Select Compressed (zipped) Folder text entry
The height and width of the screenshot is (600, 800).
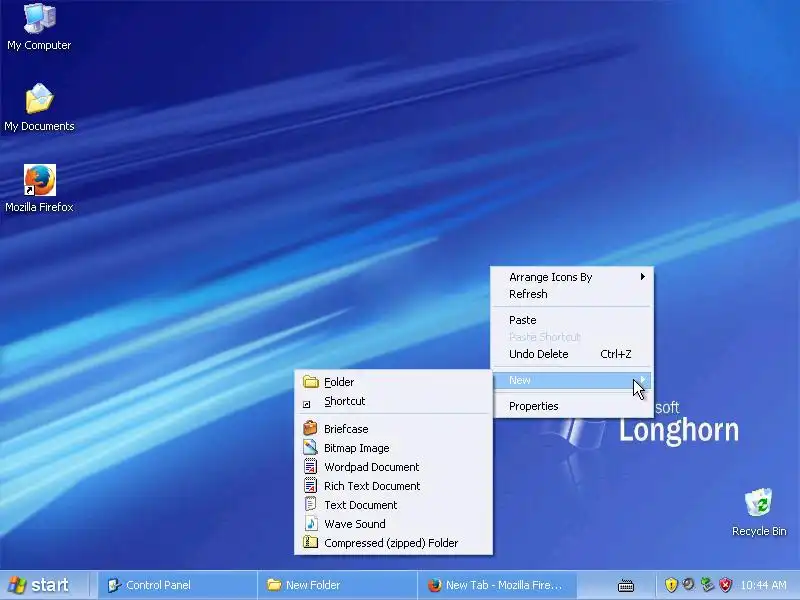pyautogui.click(x=391, y=543)
